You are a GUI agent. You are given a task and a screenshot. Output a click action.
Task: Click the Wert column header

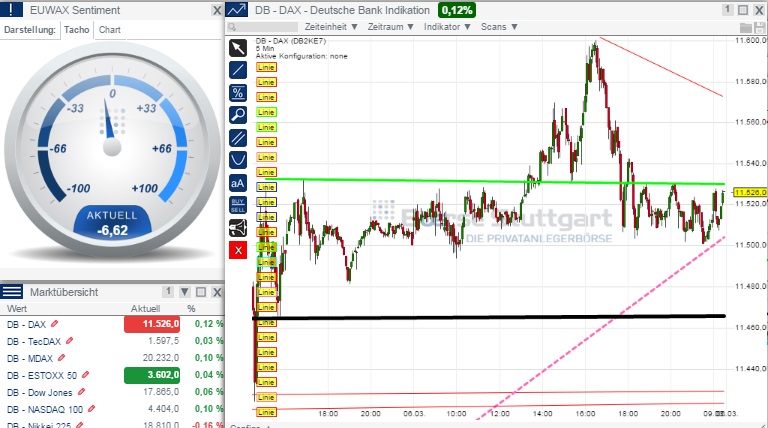pos(17,309)
